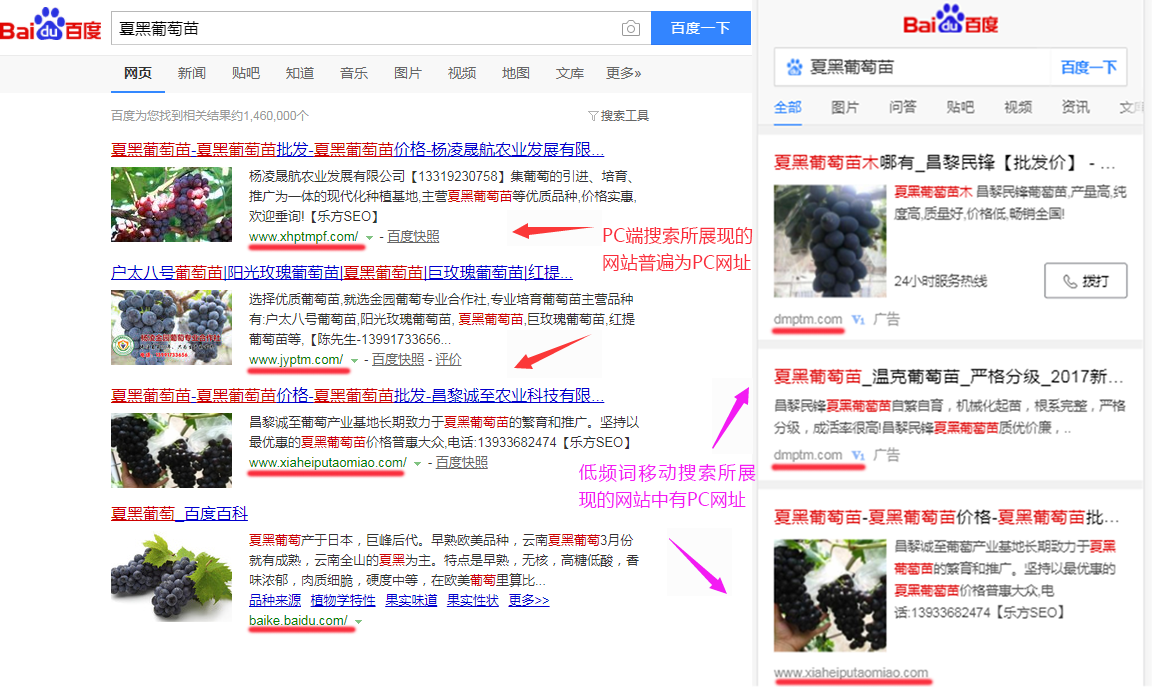Open dropdown arrow next to www.jyptm.com
This screenshot has width=1154, height=687.
coord(354,360)
